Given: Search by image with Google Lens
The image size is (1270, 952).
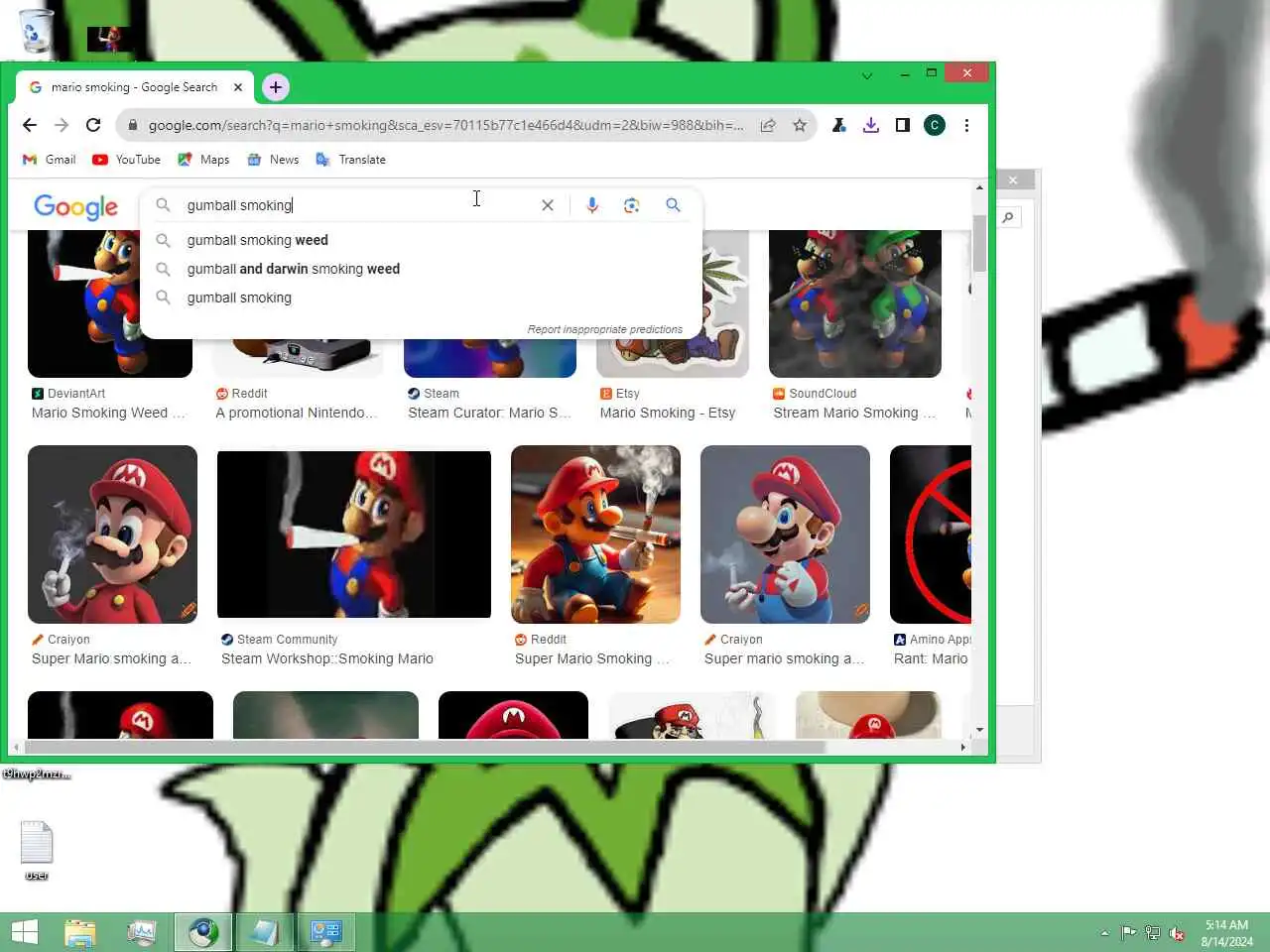Looking at the screenshot, I should pos(631,205).
